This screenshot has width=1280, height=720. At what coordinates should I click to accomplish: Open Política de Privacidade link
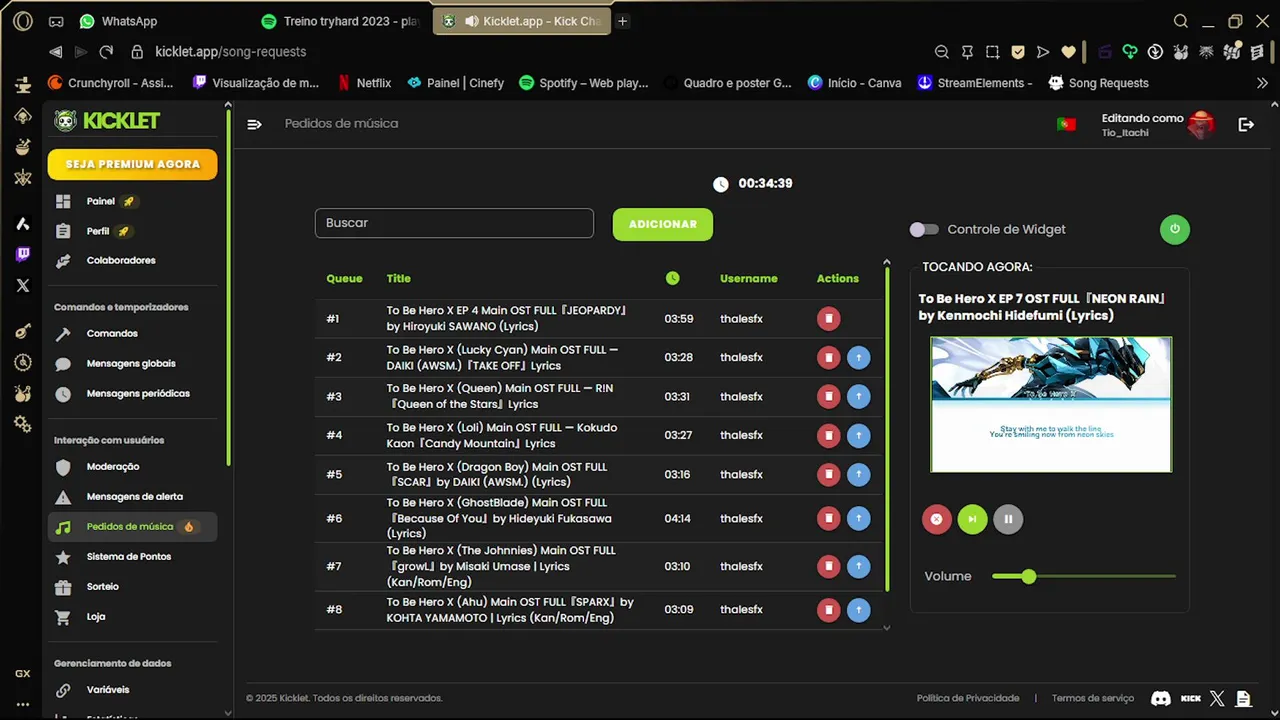968,698
